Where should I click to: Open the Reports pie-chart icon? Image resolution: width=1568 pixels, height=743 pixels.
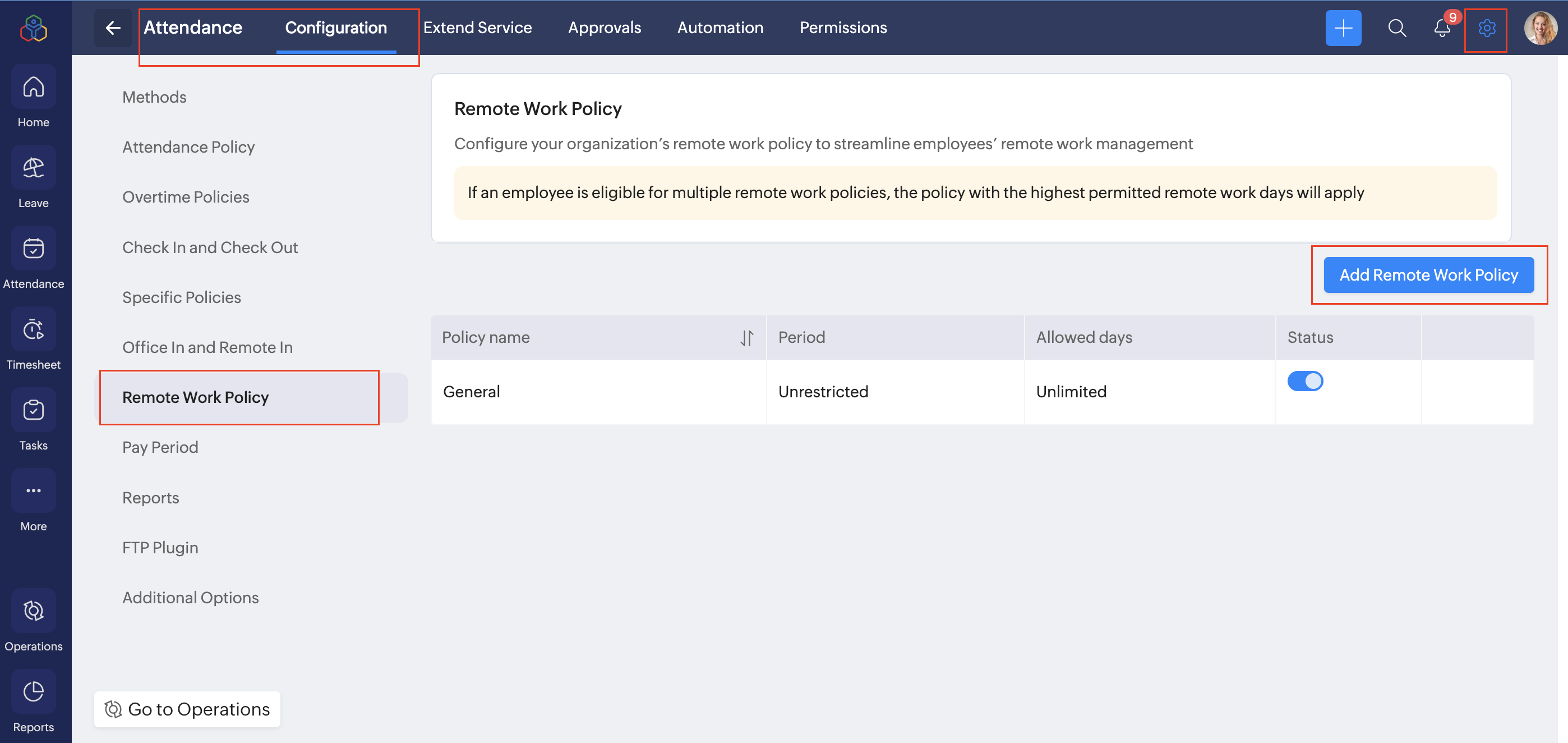pos(34,692)
